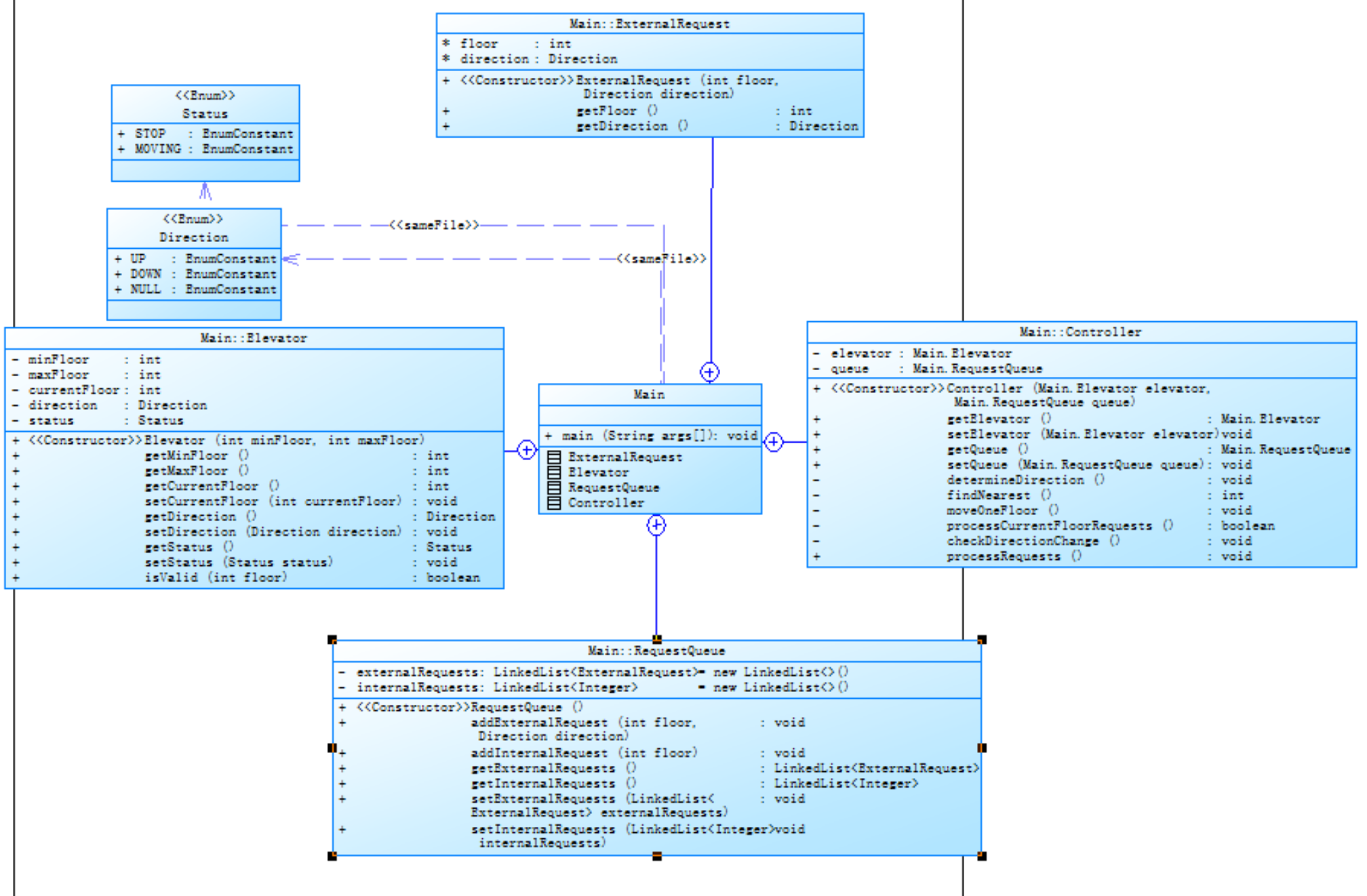Select the Main::Elevator class header
The width and height of the screenshot is (1367, 896).
point(254,338)
